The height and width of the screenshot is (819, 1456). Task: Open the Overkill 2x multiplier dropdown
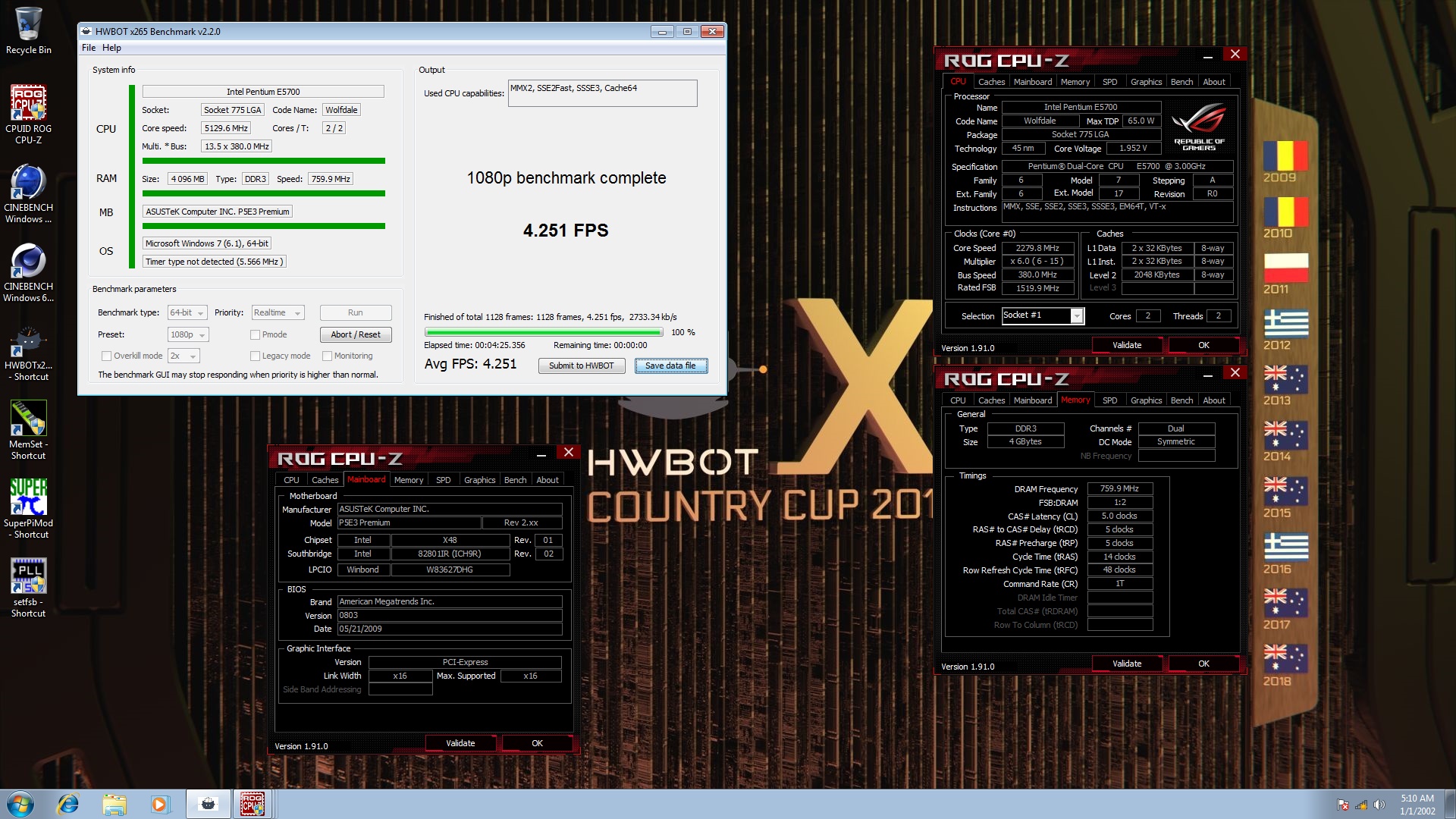tap(184, 356)
